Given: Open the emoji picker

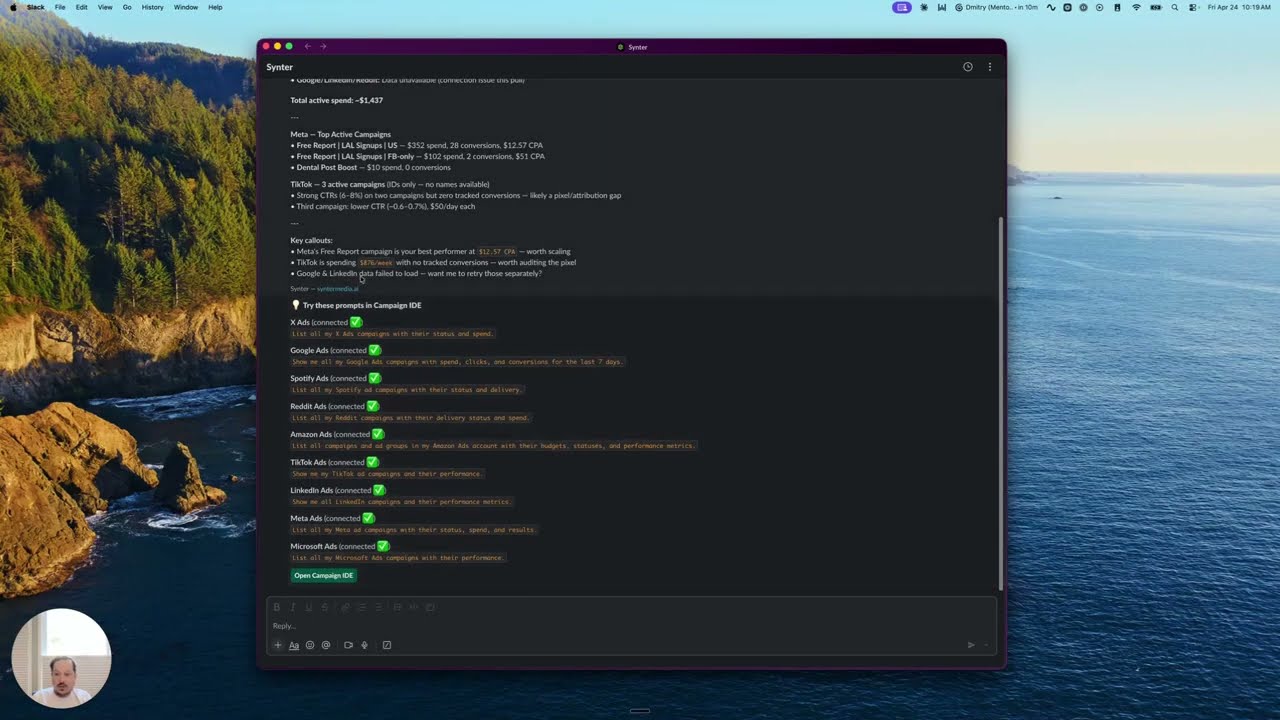Looking at the screenshot, I should [x=310, y=645].
